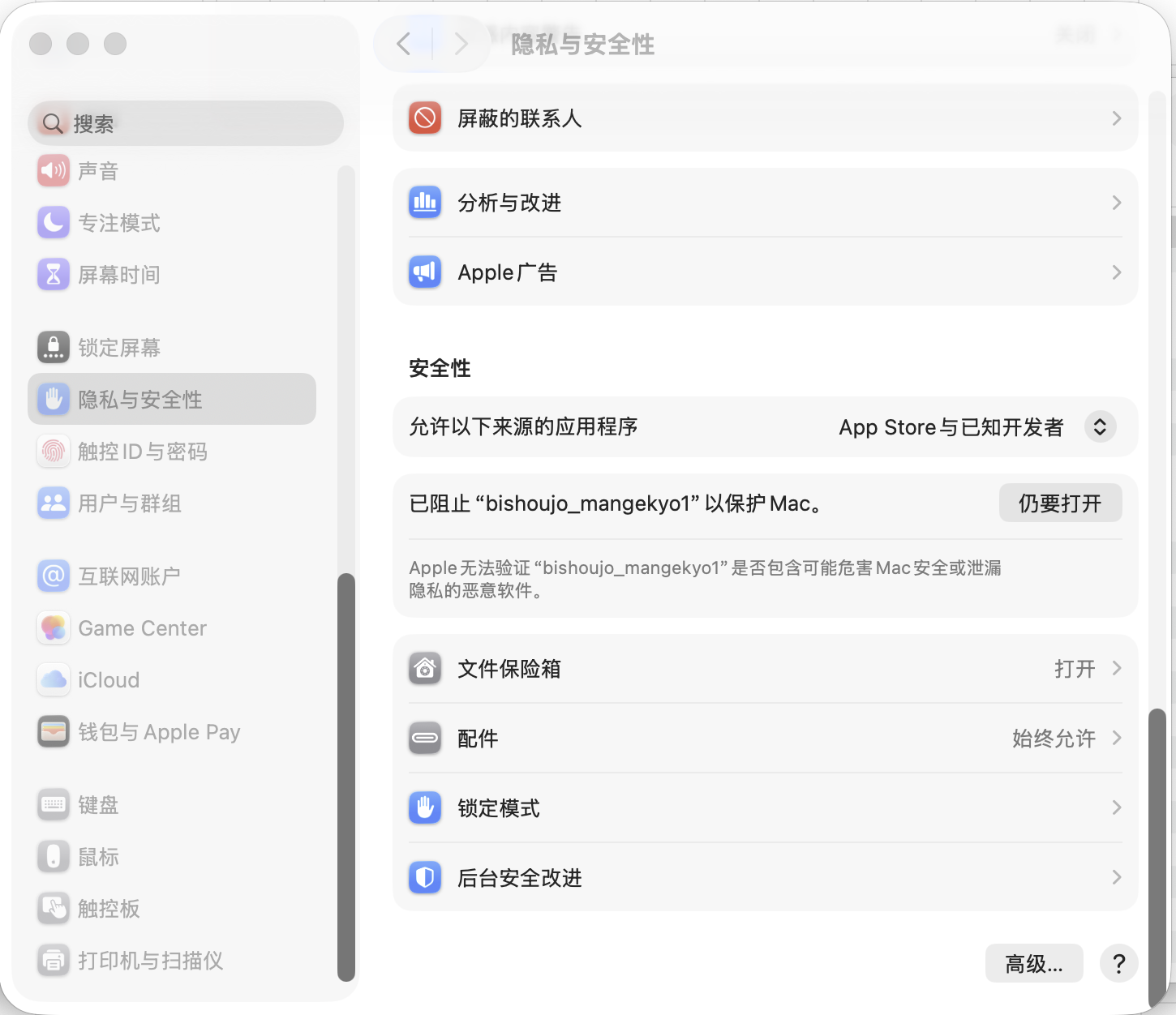The width and height of the screenshot is (1176, 1015).
Task: Click the 始终允许 value text
Action: pos(1054,739)
